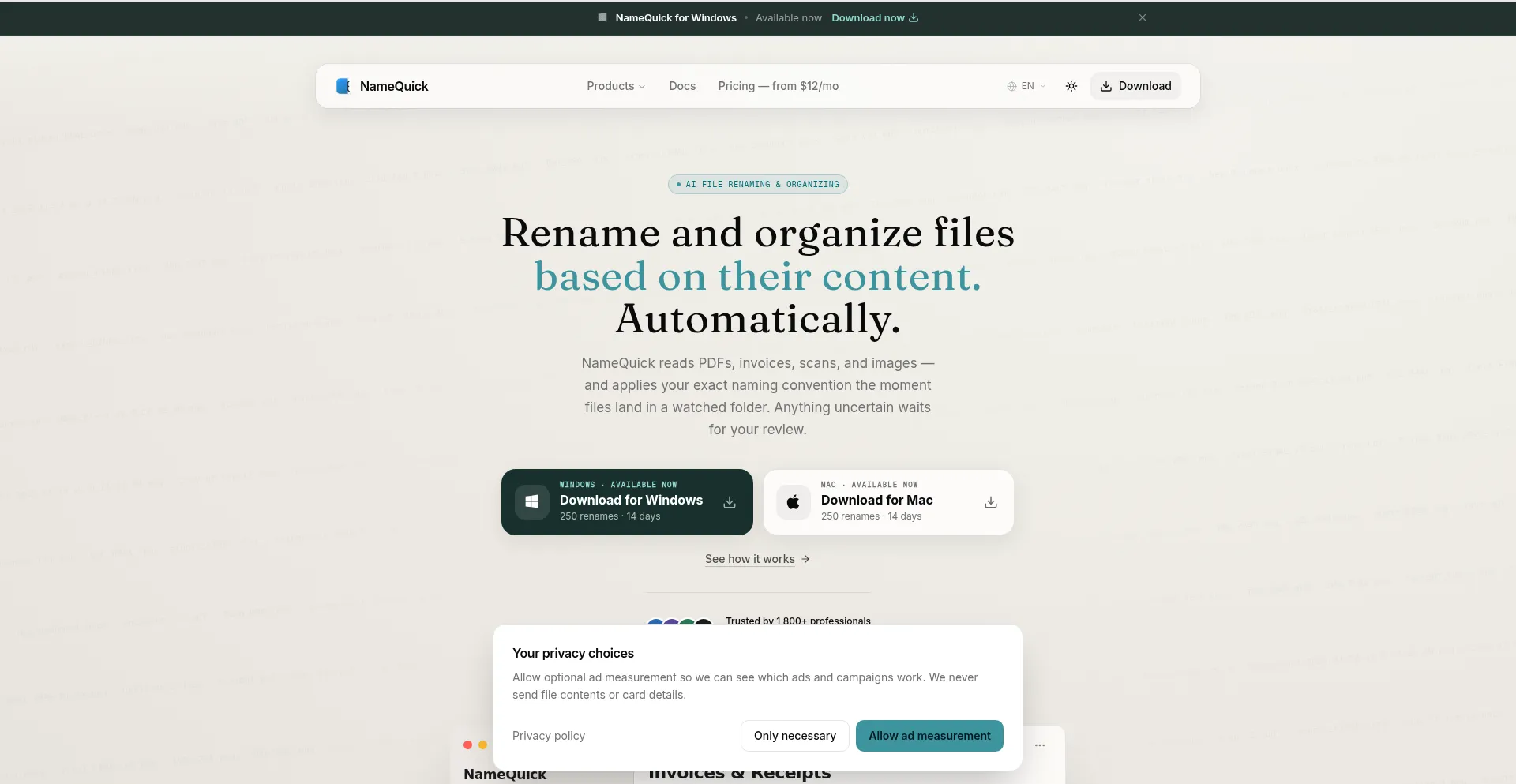This screenshot has height=784, width=1516.
Task: Click the download arrow on the Windows card
Action: [x=730, y=502]
